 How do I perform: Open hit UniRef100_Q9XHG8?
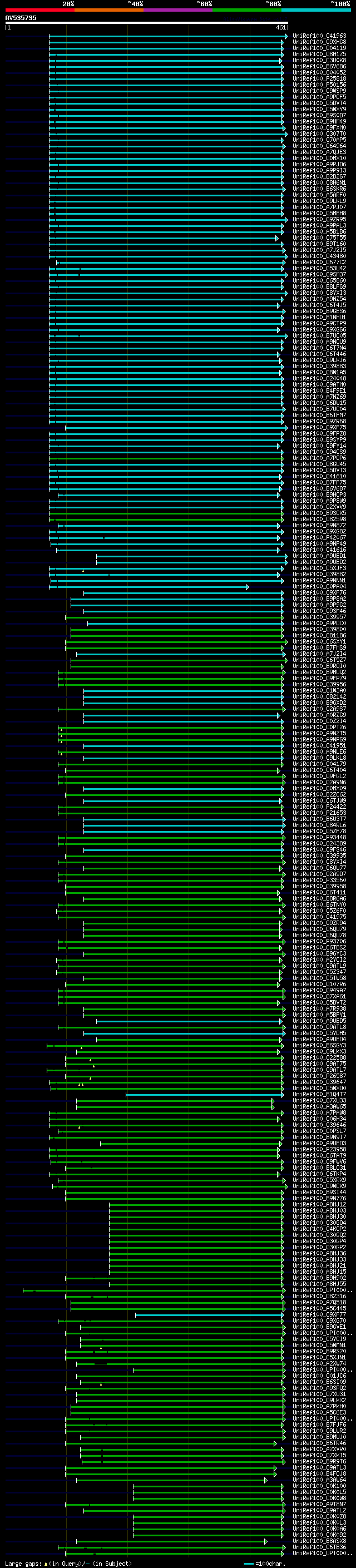(319, 42)
